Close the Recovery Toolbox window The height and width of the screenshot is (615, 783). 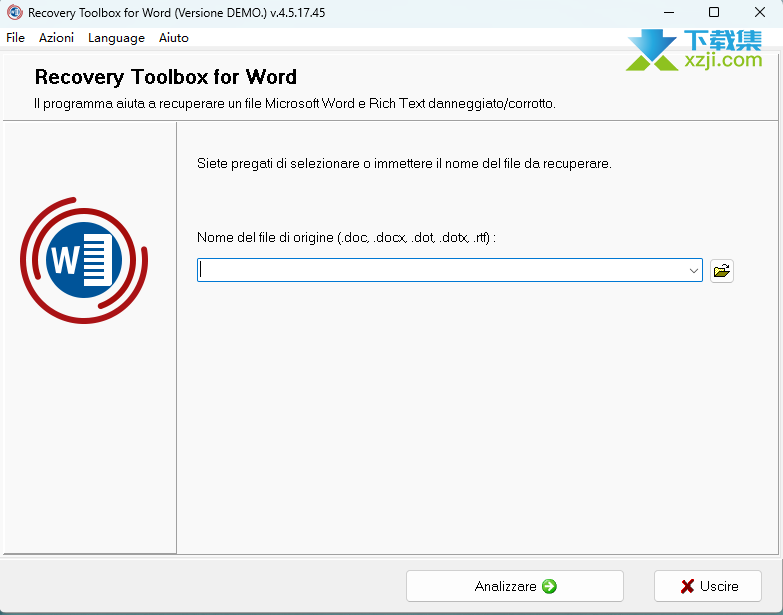tap(760, 12)
